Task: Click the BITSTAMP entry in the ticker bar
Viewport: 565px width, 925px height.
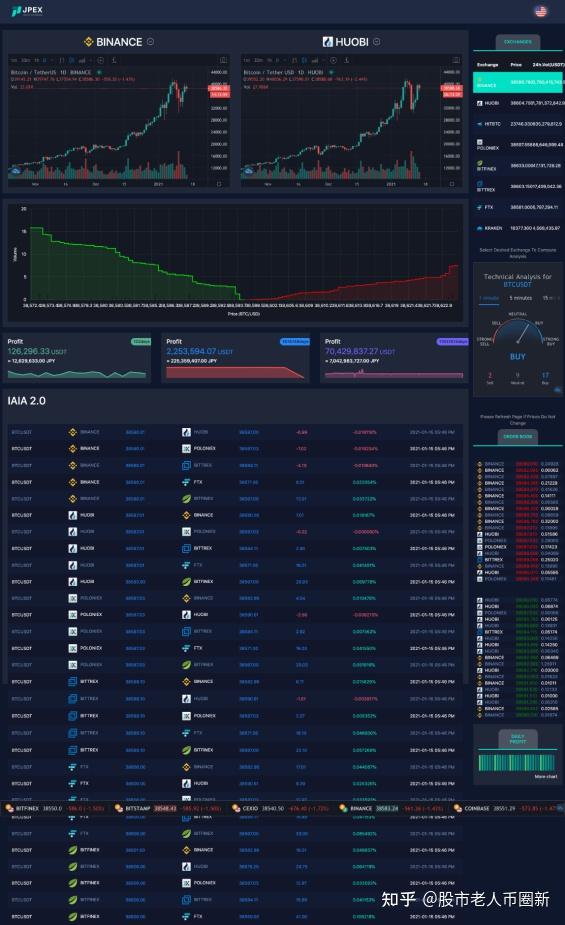Action: pos(168,808)
